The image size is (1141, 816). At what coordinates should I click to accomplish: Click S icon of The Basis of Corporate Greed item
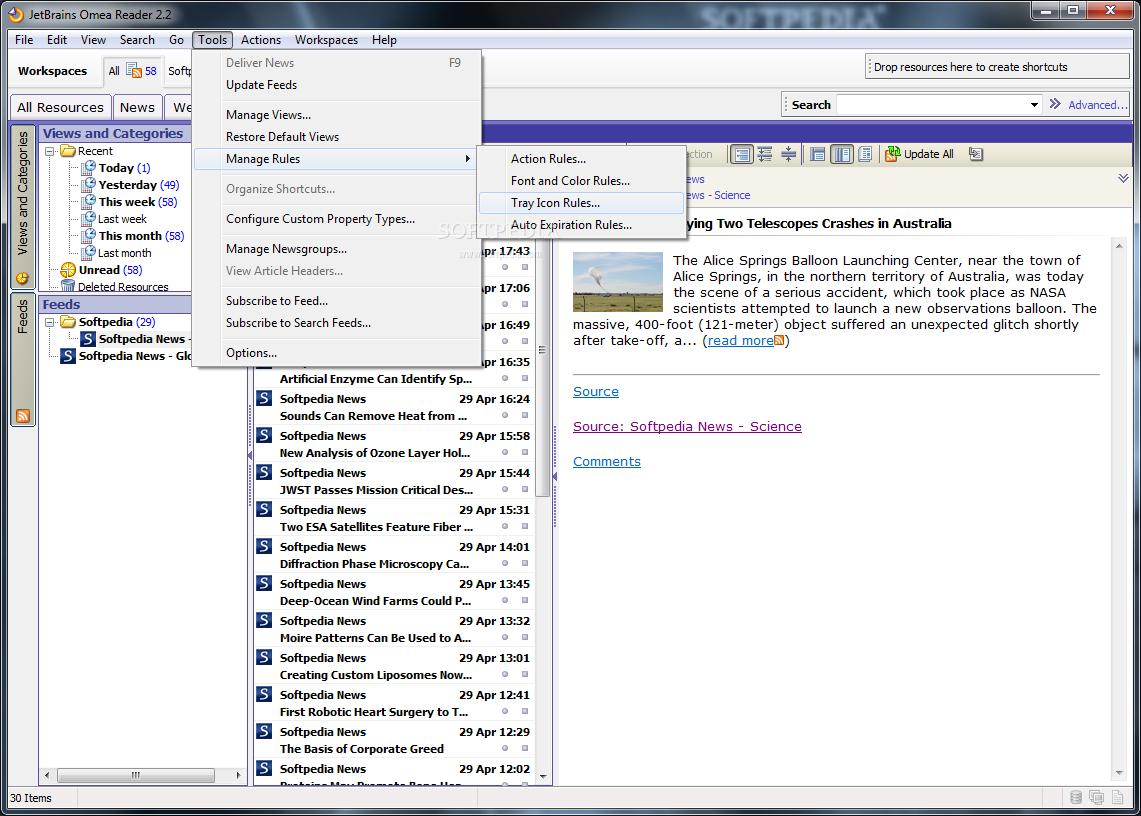click(264, 731)
